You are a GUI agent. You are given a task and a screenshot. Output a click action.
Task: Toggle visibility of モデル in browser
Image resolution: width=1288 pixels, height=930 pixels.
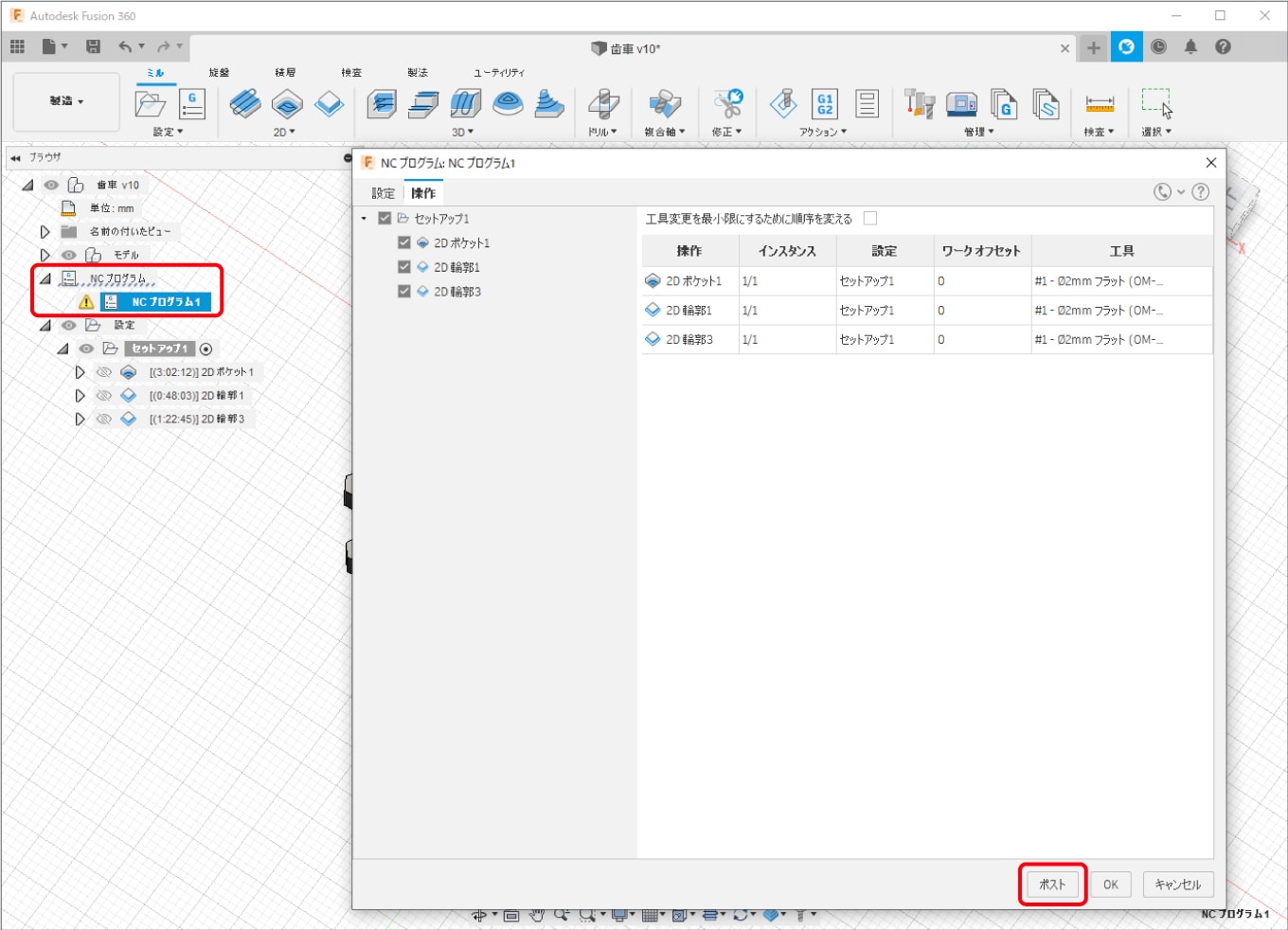point(69,255)
